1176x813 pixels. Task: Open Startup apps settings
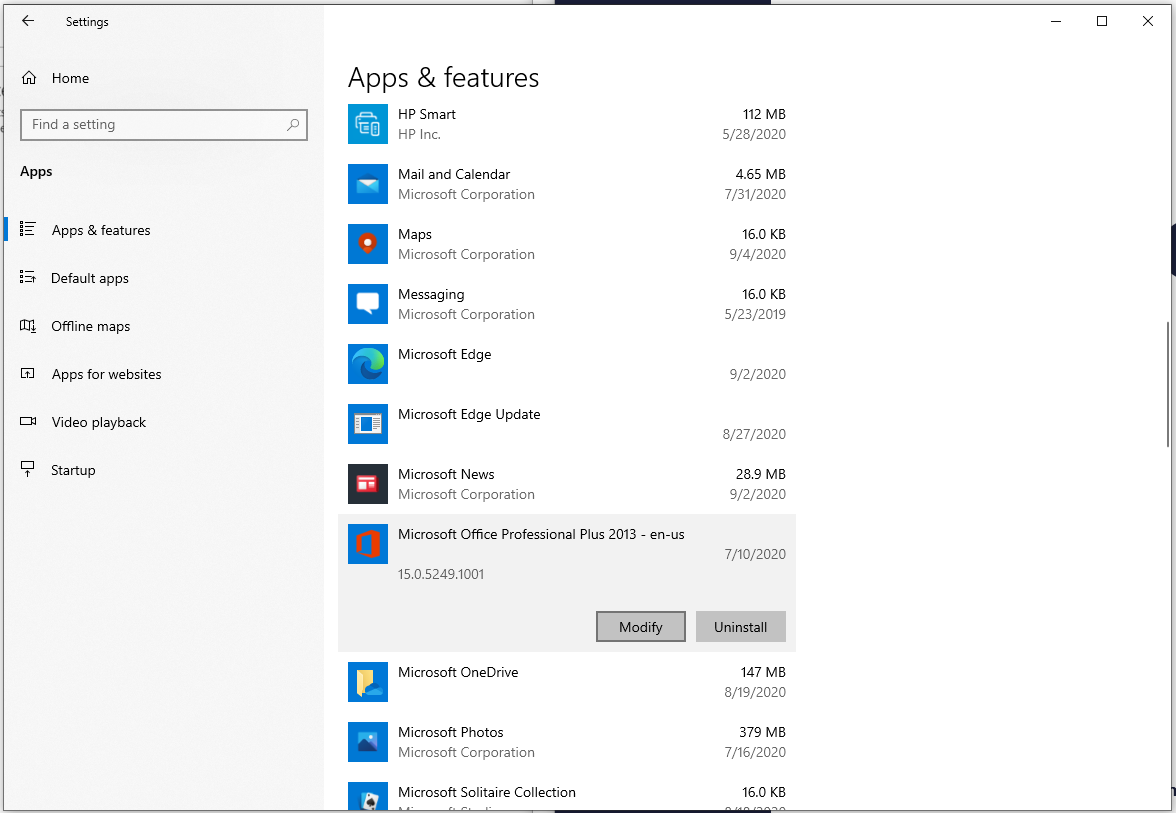pos(74,470)
